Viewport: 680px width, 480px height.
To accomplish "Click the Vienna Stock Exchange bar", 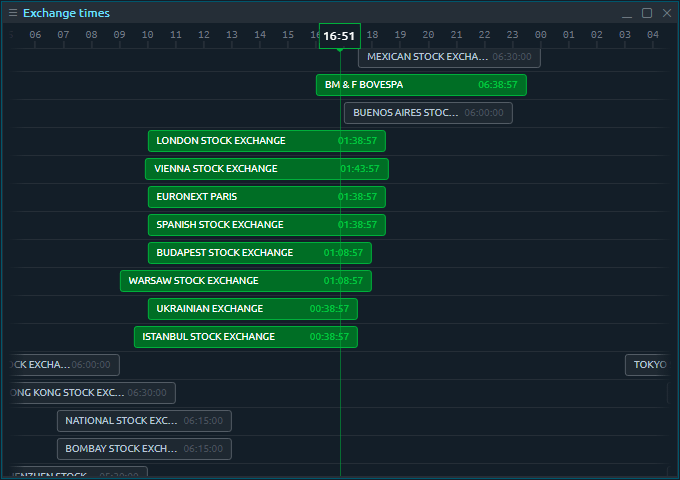I will pyautogui.click(x=267, y=169).
